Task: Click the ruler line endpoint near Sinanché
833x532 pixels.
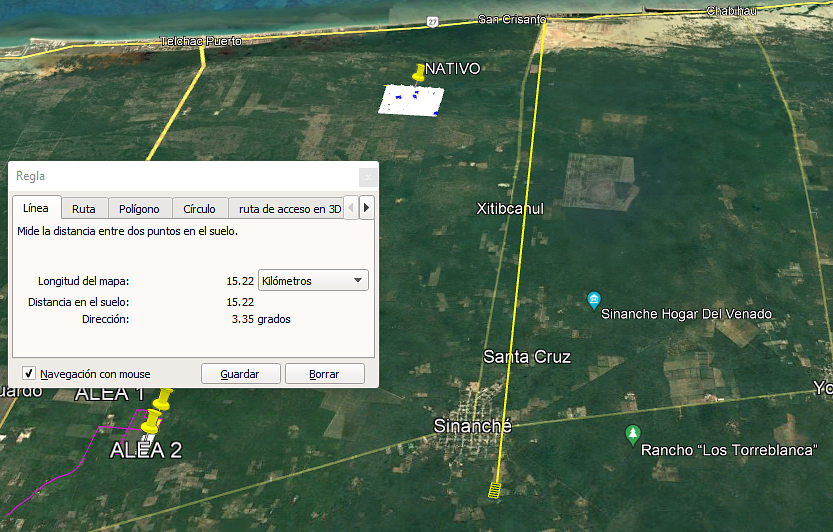Action: [494, 490]
